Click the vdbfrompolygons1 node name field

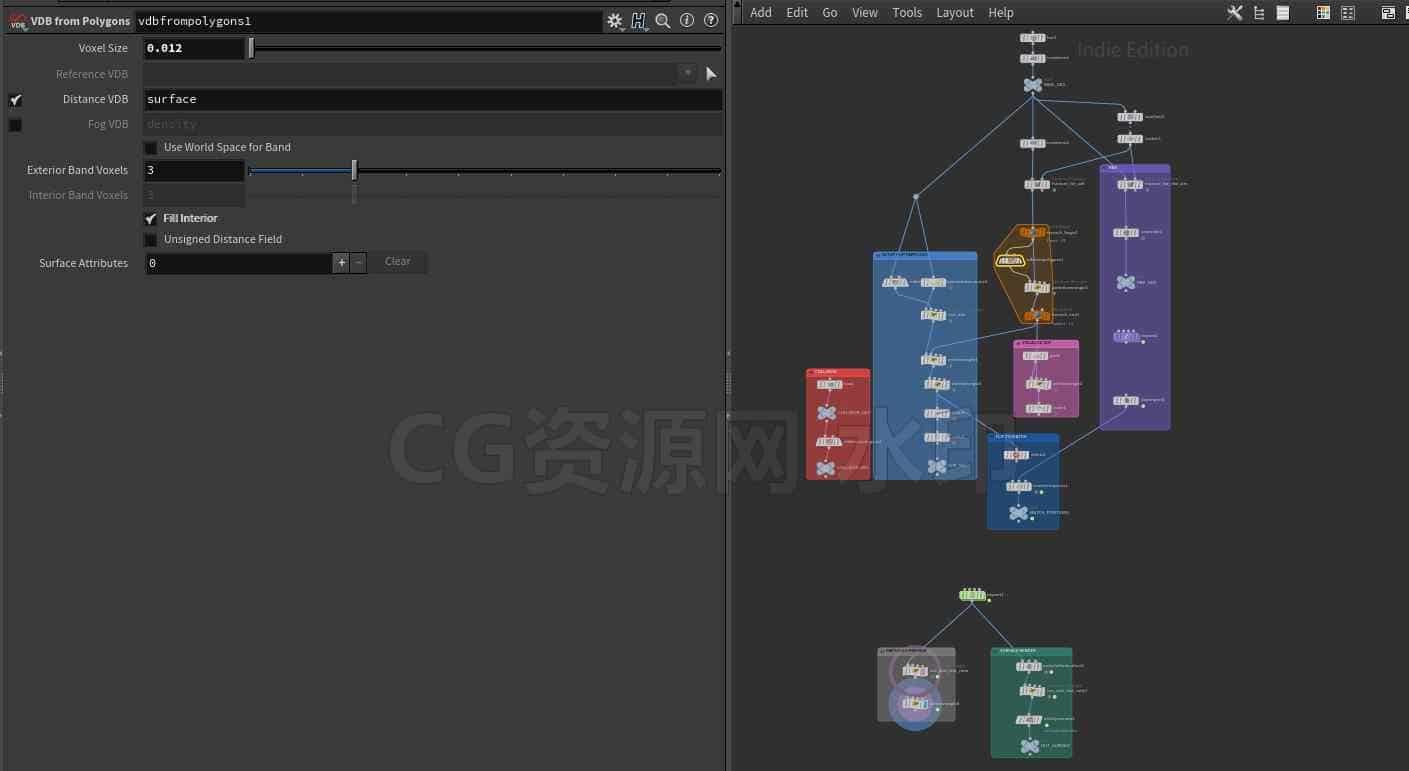[x=368, y=21]
